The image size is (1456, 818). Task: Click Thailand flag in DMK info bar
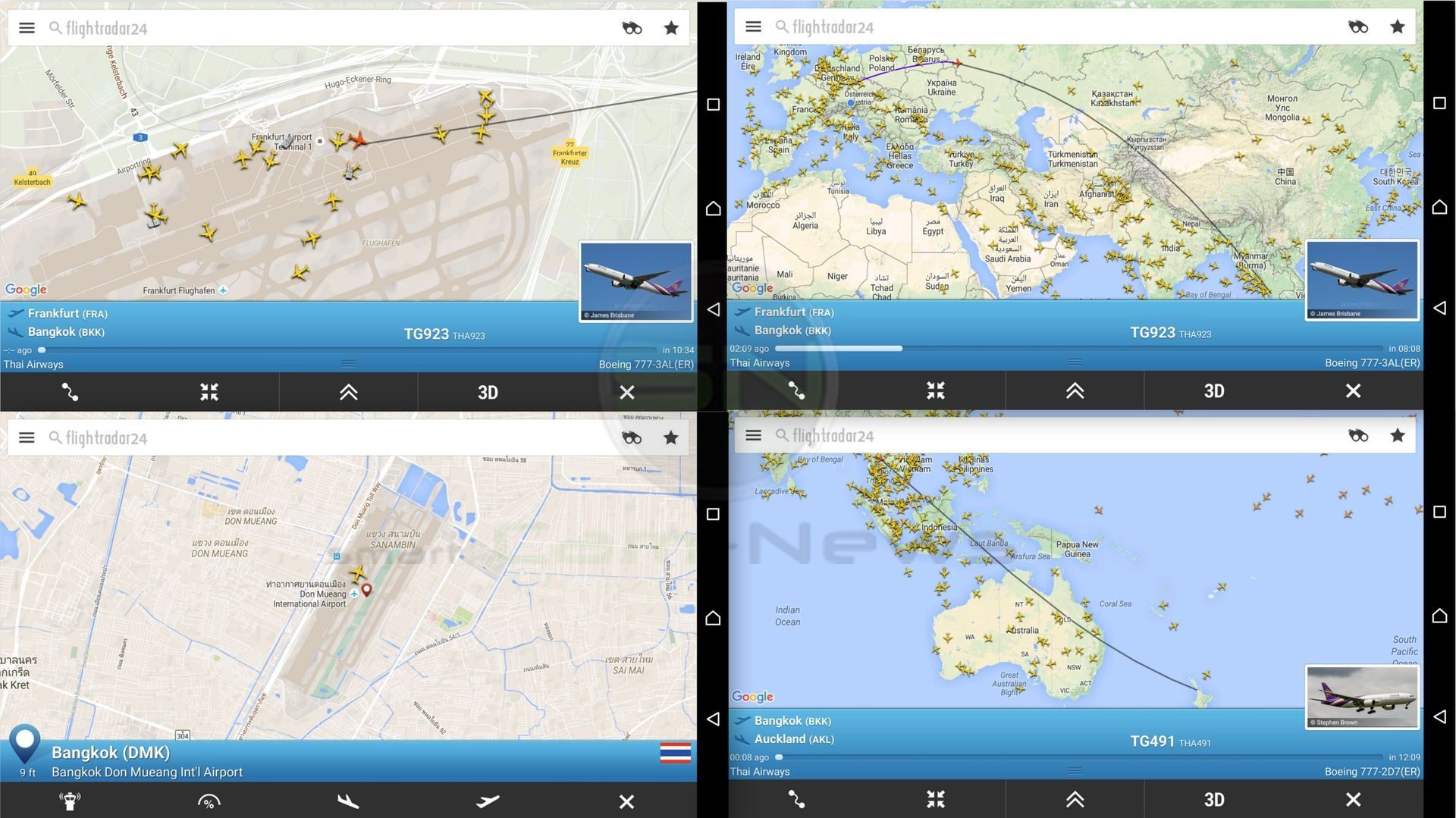pos(675,753)
